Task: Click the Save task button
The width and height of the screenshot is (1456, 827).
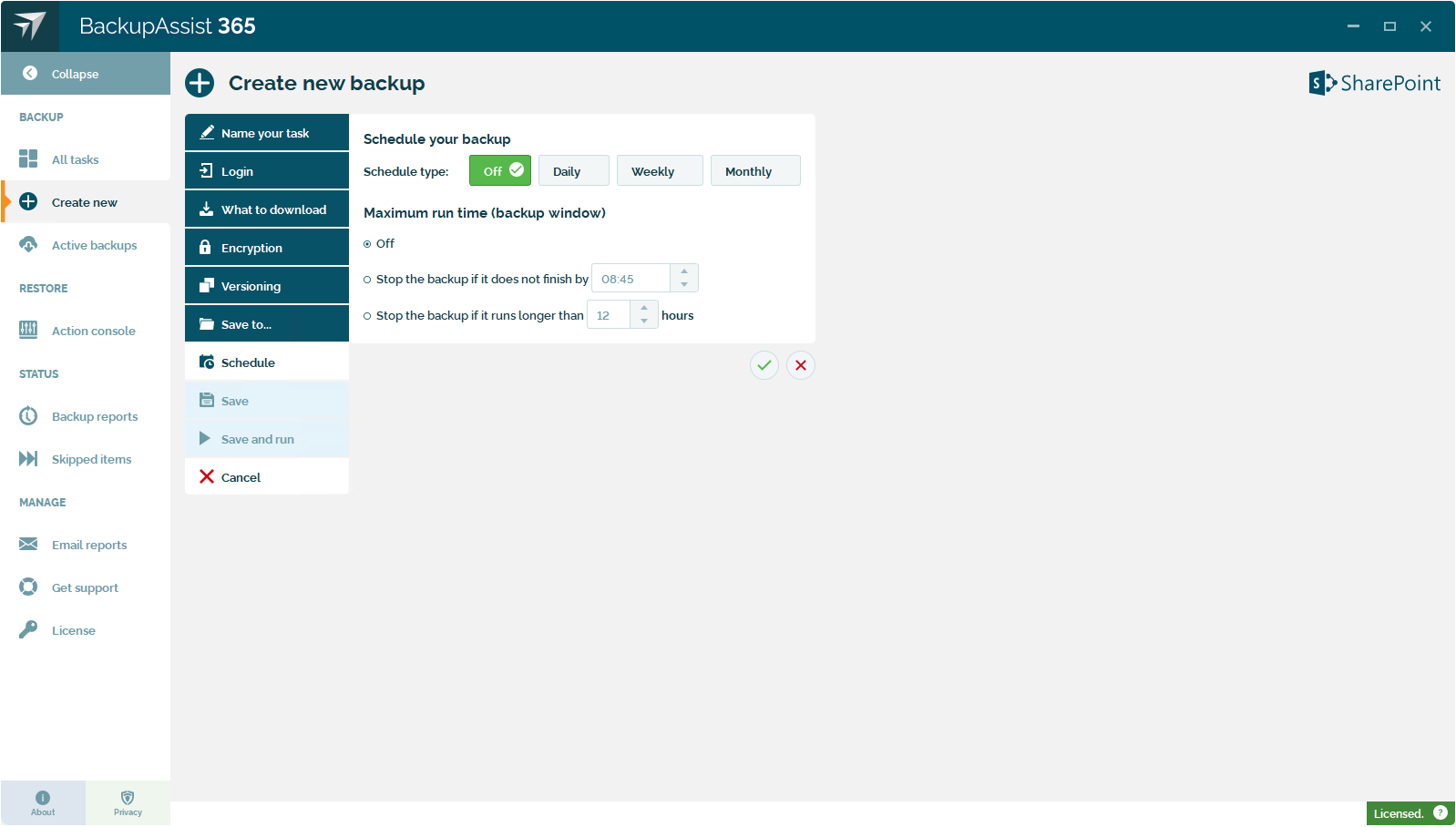Action: coord(267,400)
